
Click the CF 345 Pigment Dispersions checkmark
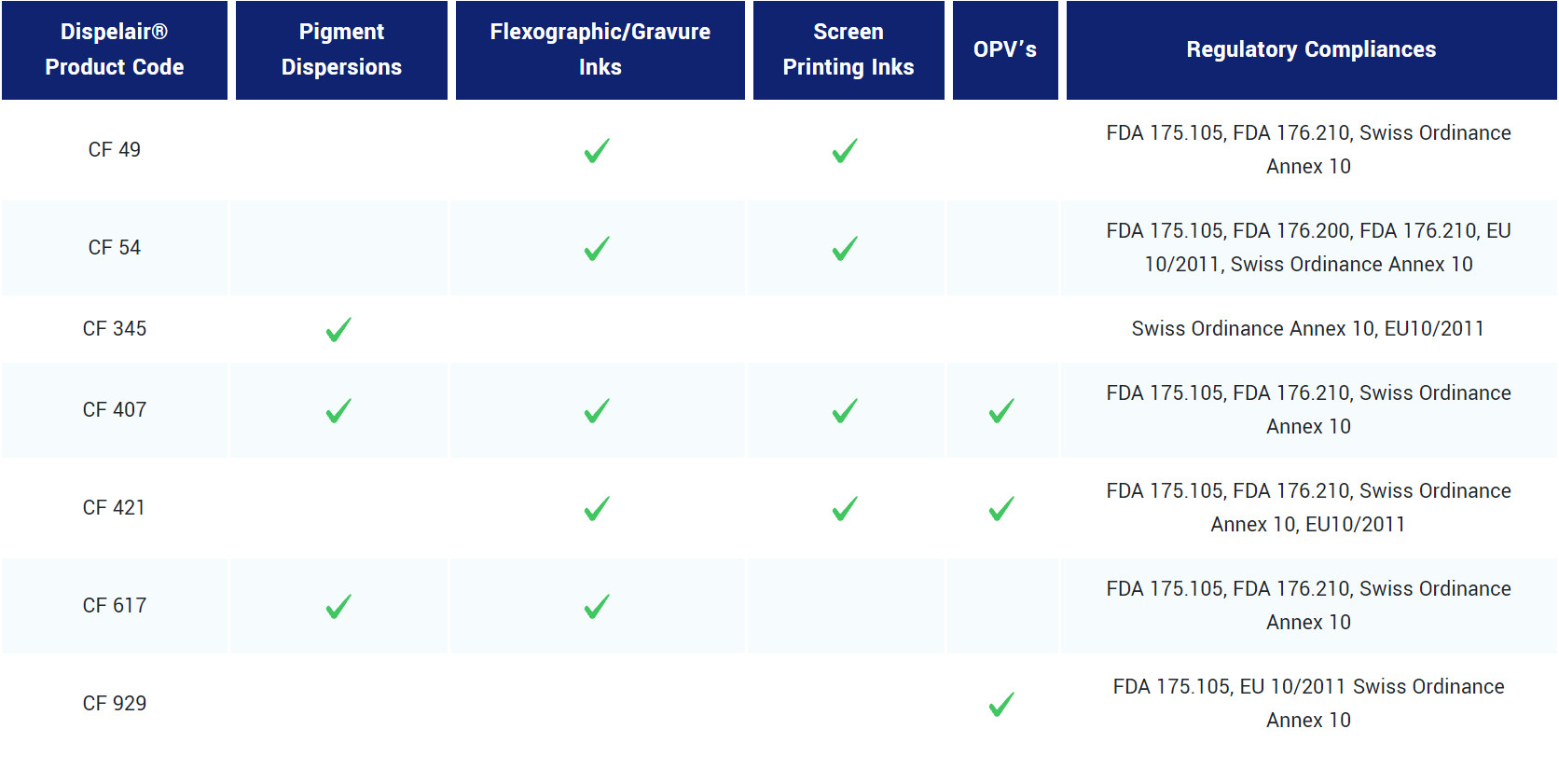point(338,329)
